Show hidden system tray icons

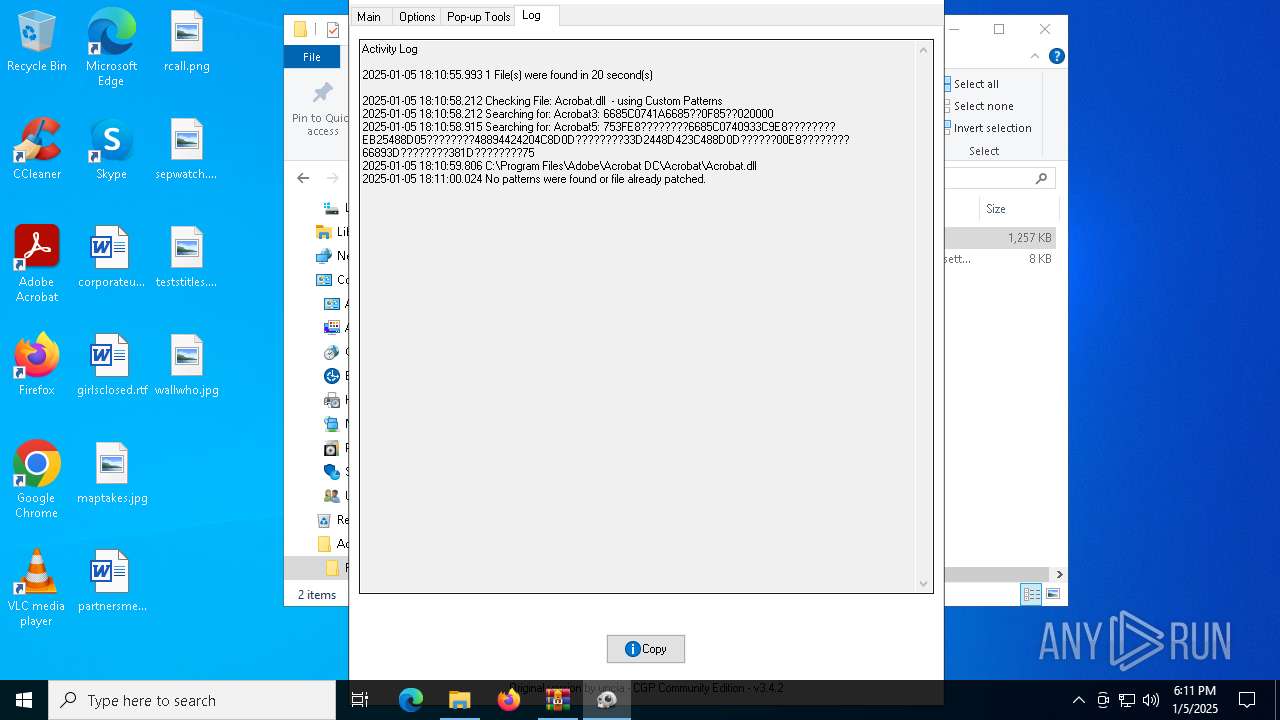point(1078,700)
